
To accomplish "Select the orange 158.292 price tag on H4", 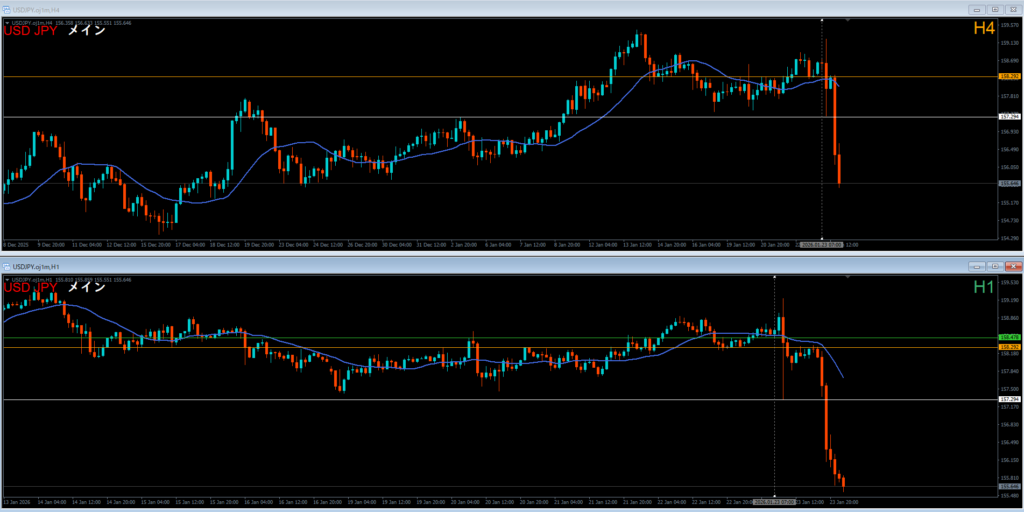I will (x=1009, y=76).
